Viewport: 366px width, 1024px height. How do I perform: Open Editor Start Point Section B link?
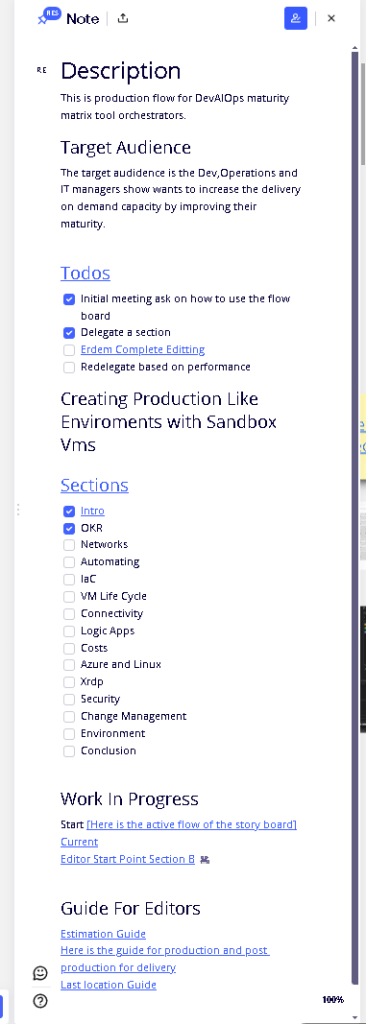pyautogui.click(x=127, y=859)
